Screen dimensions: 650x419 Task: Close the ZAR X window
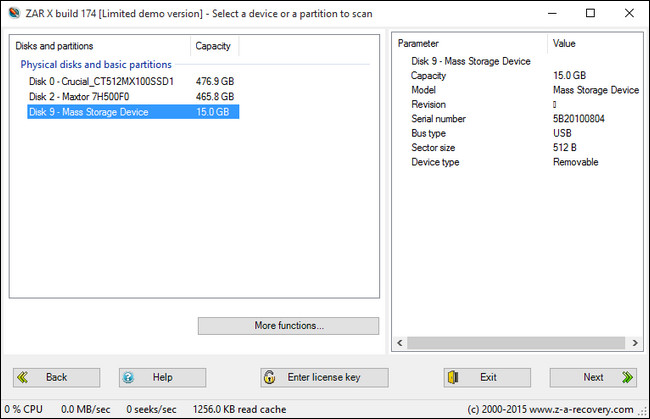(x=629, y=13)
